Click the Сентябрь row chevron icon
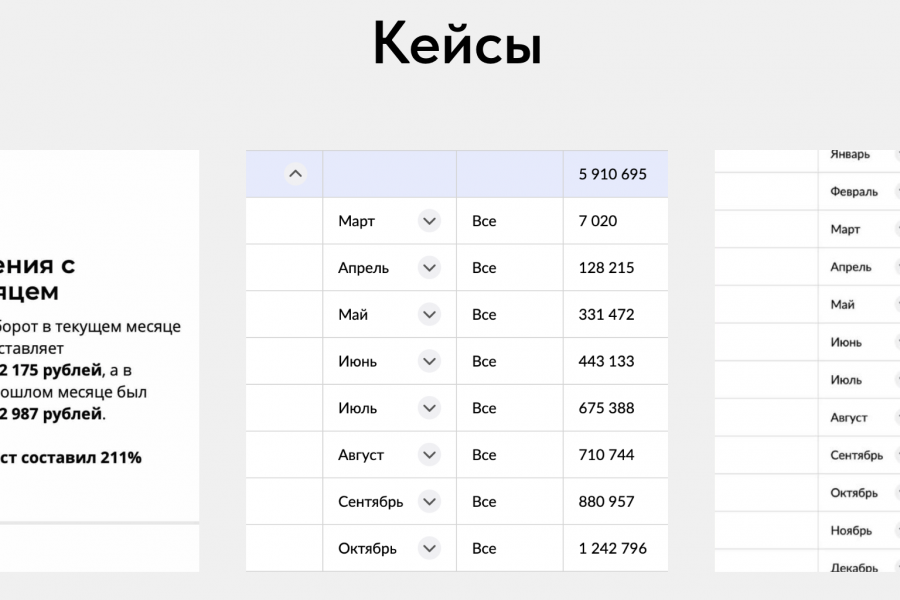 [x=429, y=501]
